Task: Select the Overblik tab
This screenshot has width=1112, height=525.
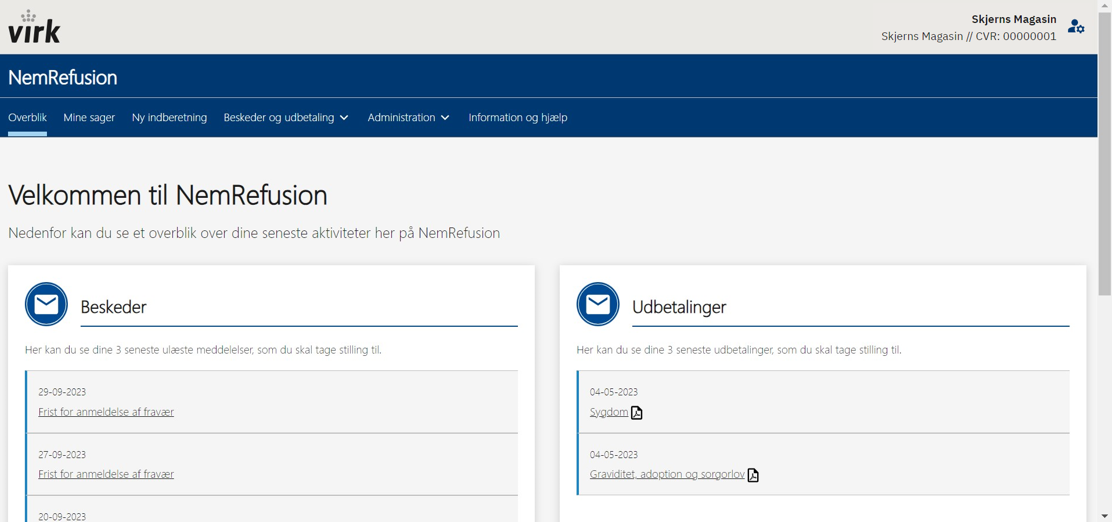Action: [x=27, y=118]
